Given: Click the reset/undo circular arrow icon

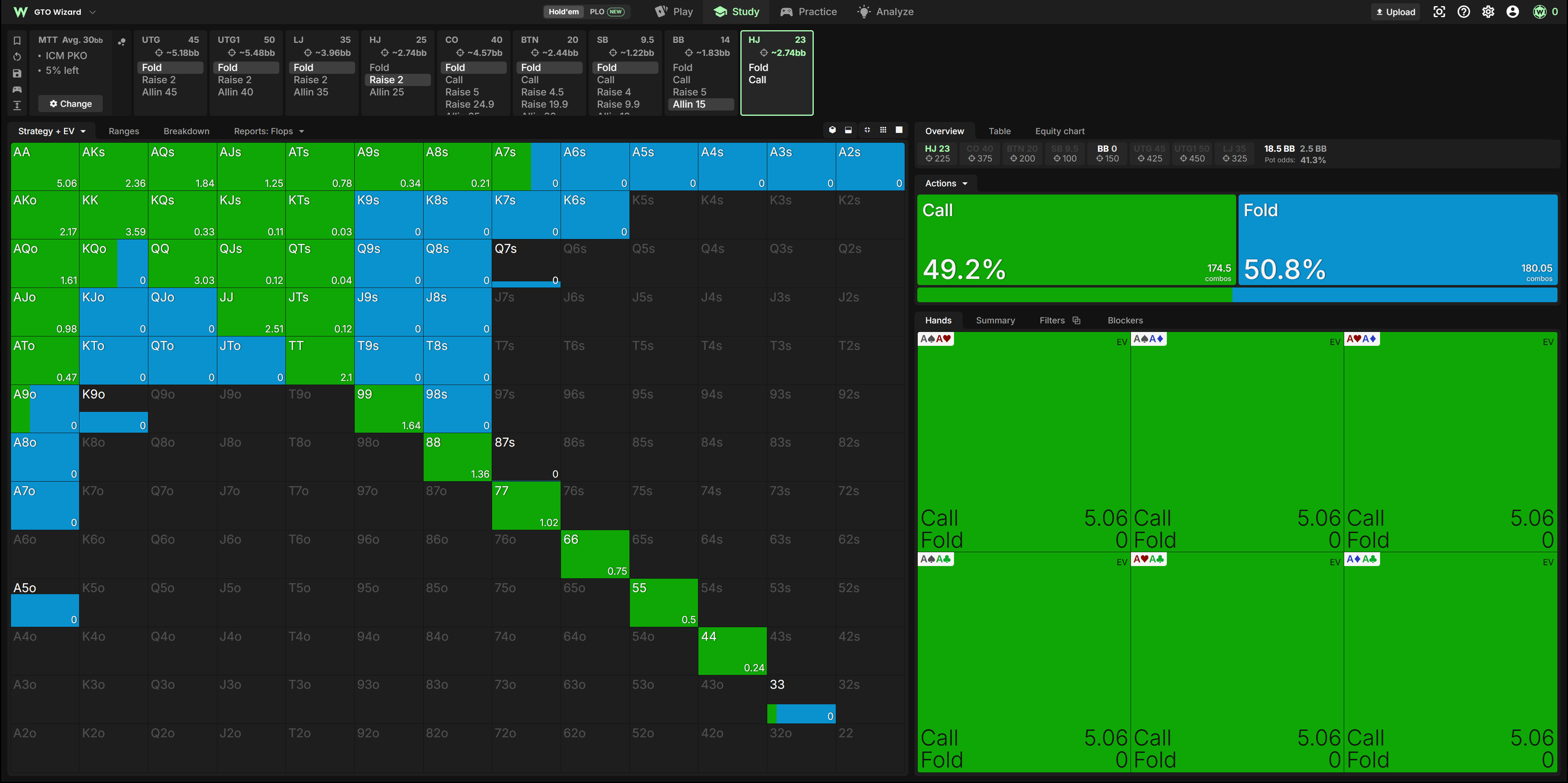Looking at the screenshot, I should click(17, 57).
